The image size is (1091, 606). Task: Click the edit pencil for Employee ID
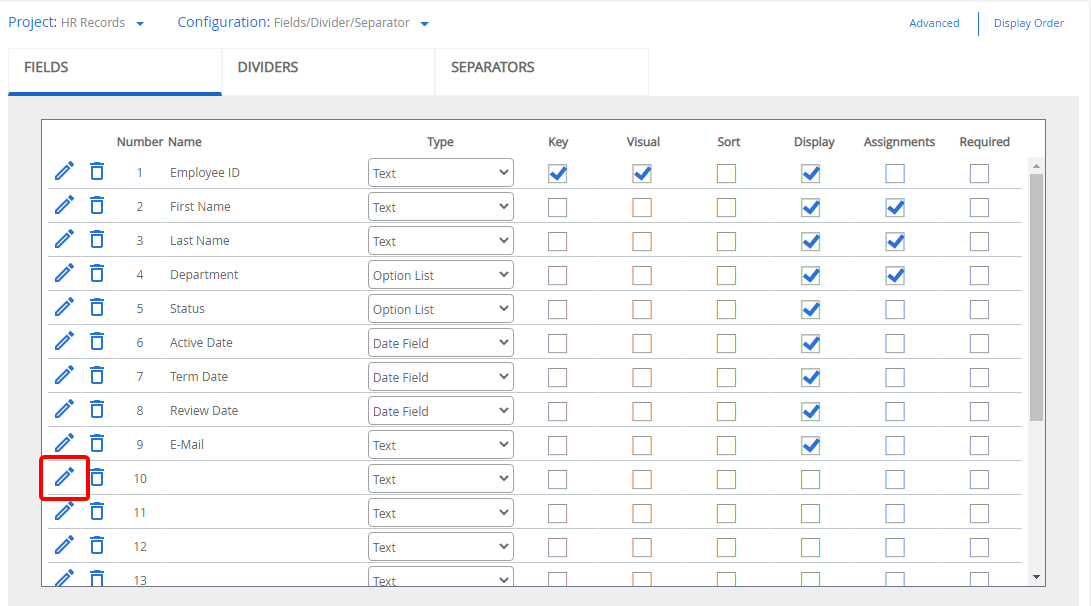[64, 172]
